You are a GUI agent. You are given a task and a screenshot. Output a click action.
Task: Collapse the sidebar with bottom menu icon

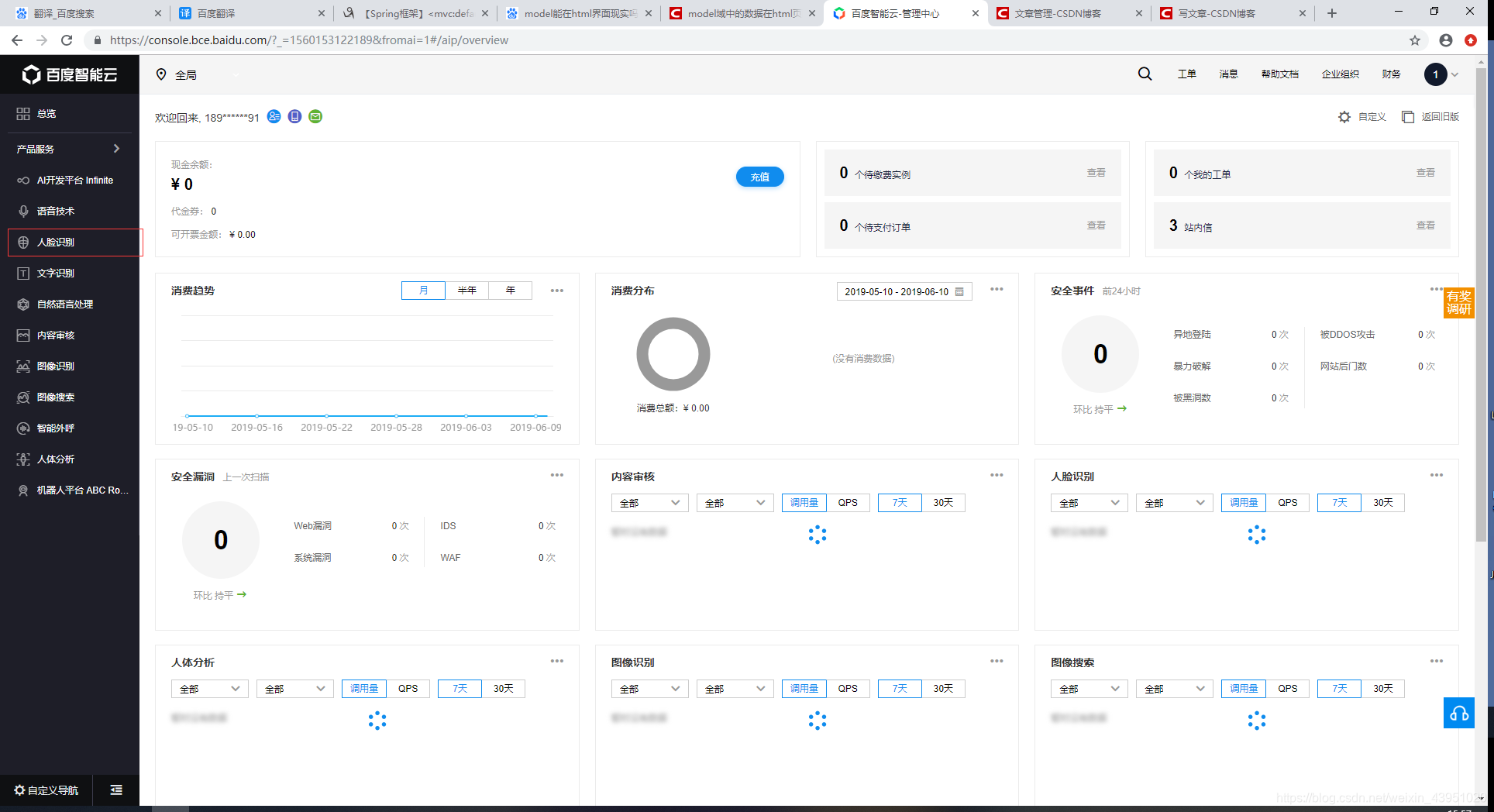(116, 790)
